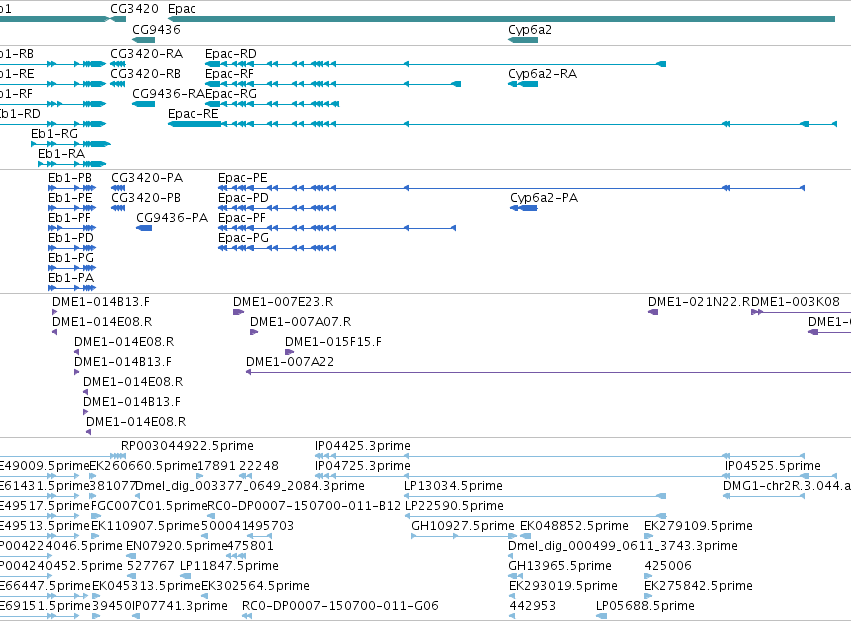Select the EN07920.5prime EST label

(175, 546)
